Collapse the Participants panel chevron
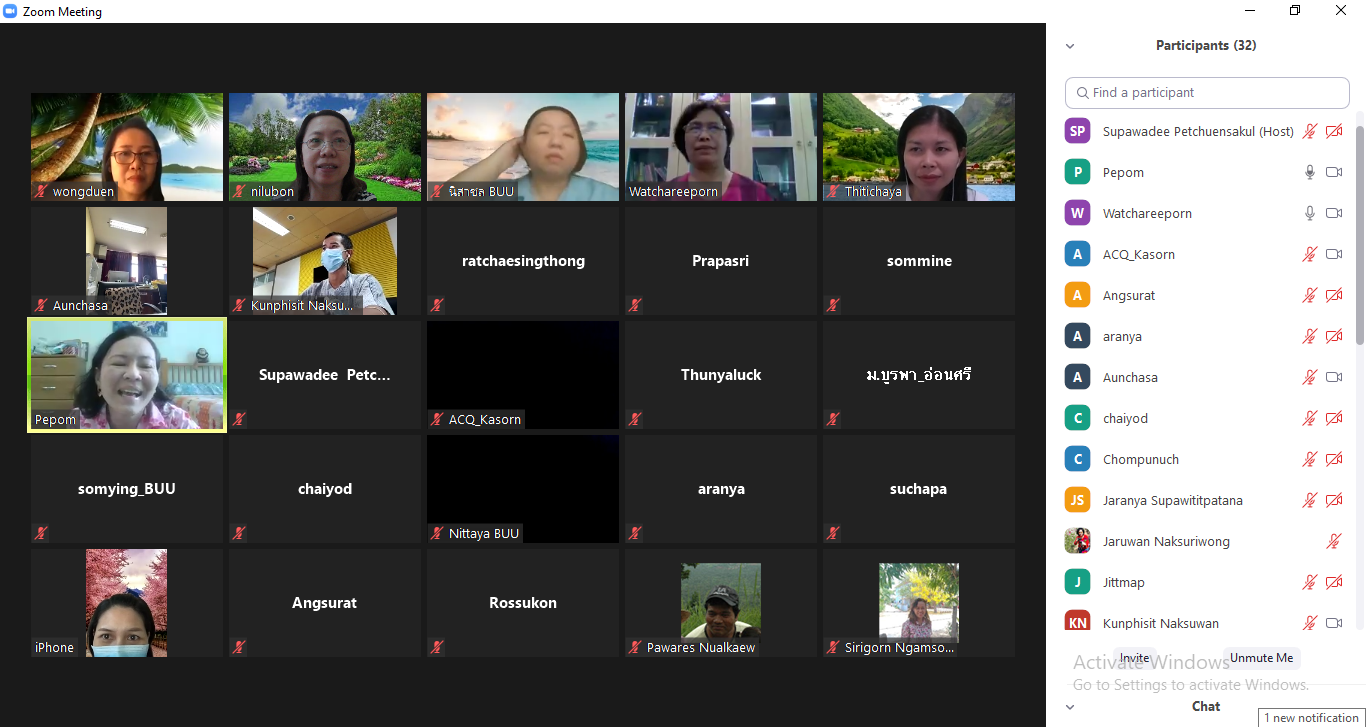1366x727 pixels. [x=1070, y=46]
